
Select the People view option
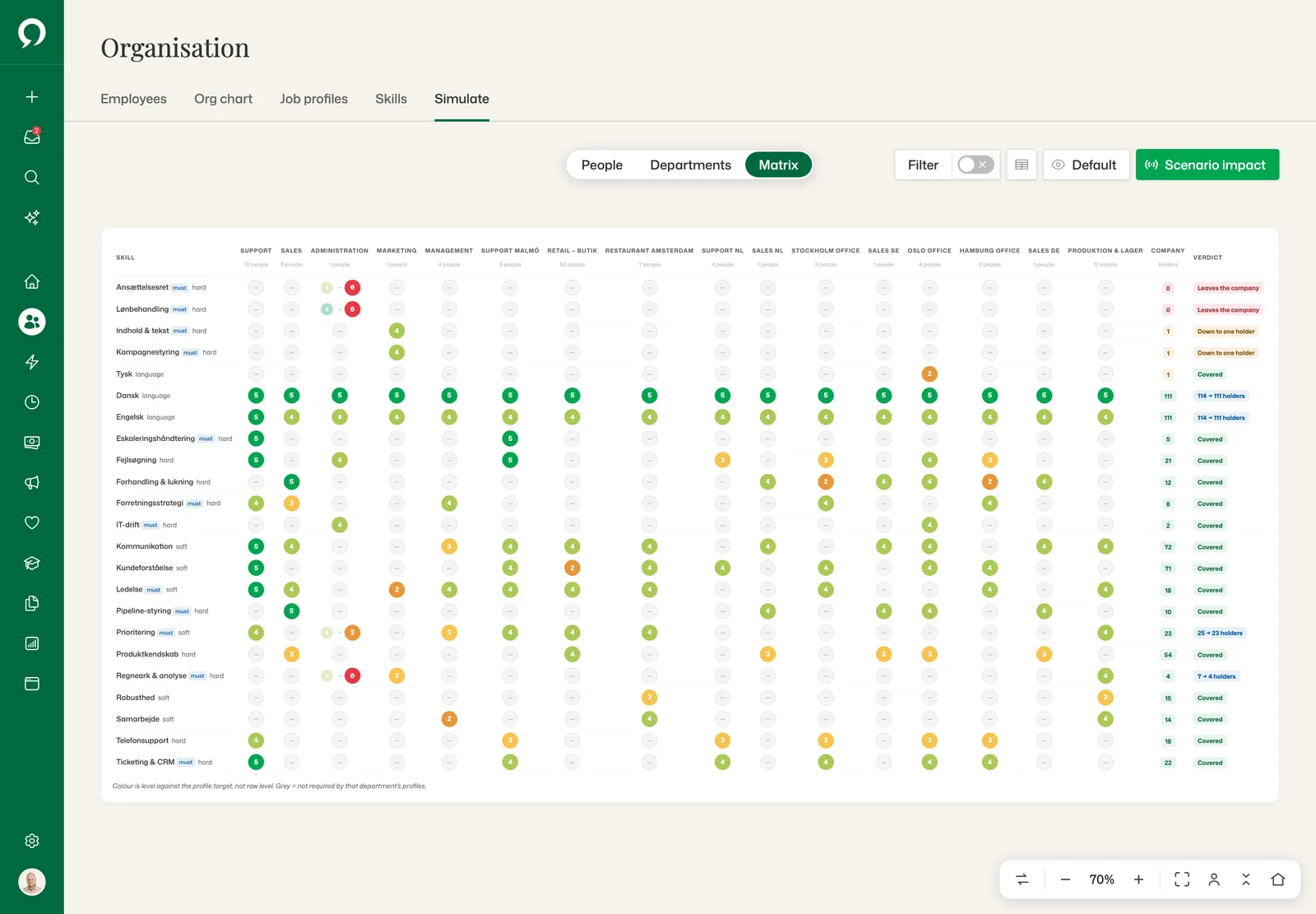602,165
